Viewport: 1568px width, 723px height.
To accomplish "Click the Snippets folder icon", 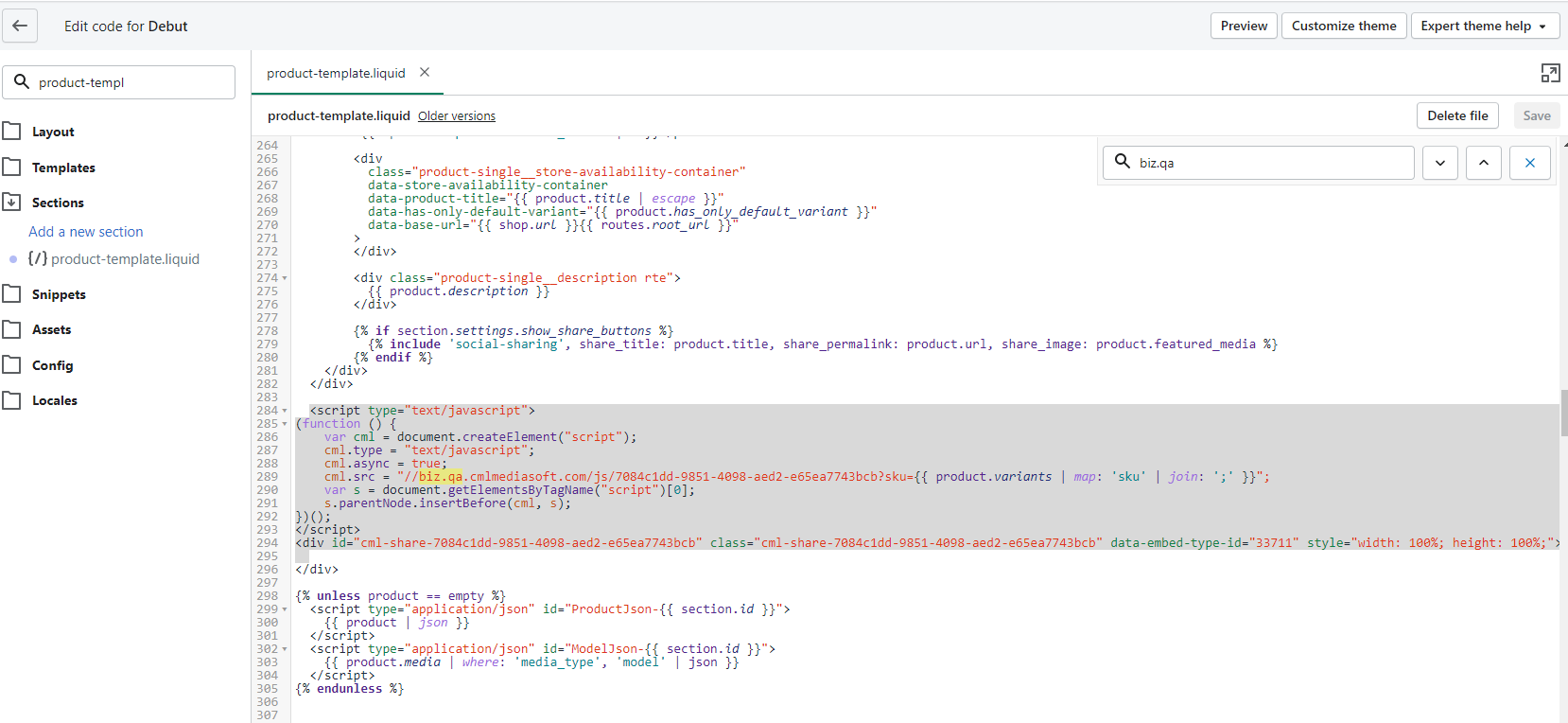I will (x=11, y=293).
